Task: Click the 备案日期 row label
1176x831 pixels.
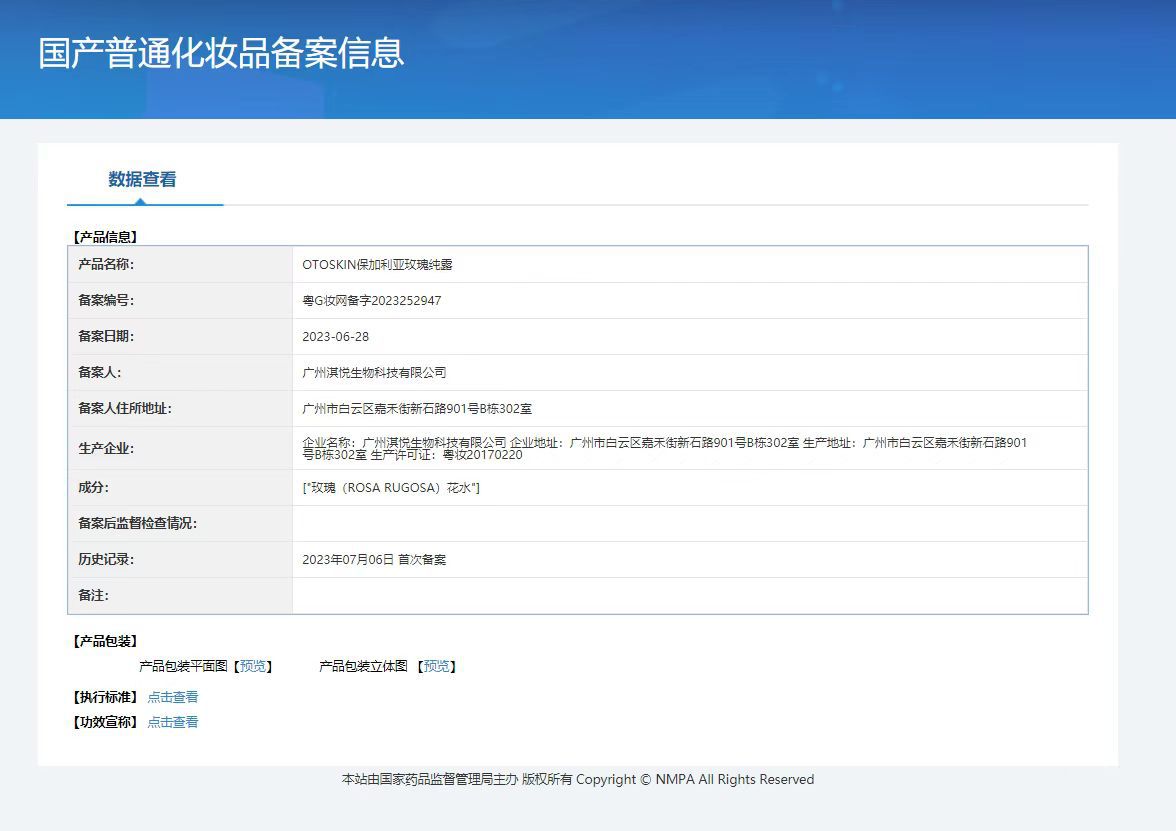Action: pyautogui.click(x=106, y=336)
